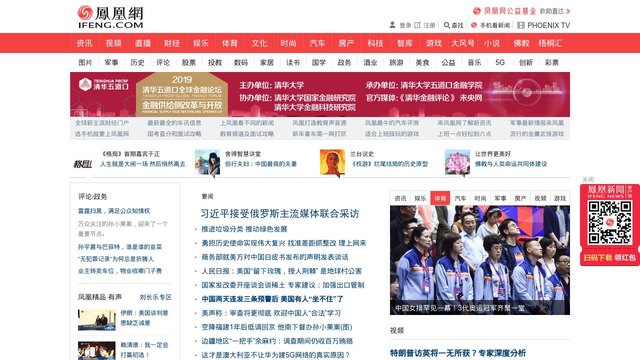The height and width of the screenshot is (360, 640).
Task: Select the 资讯 tab above photo
Action: 400,198
